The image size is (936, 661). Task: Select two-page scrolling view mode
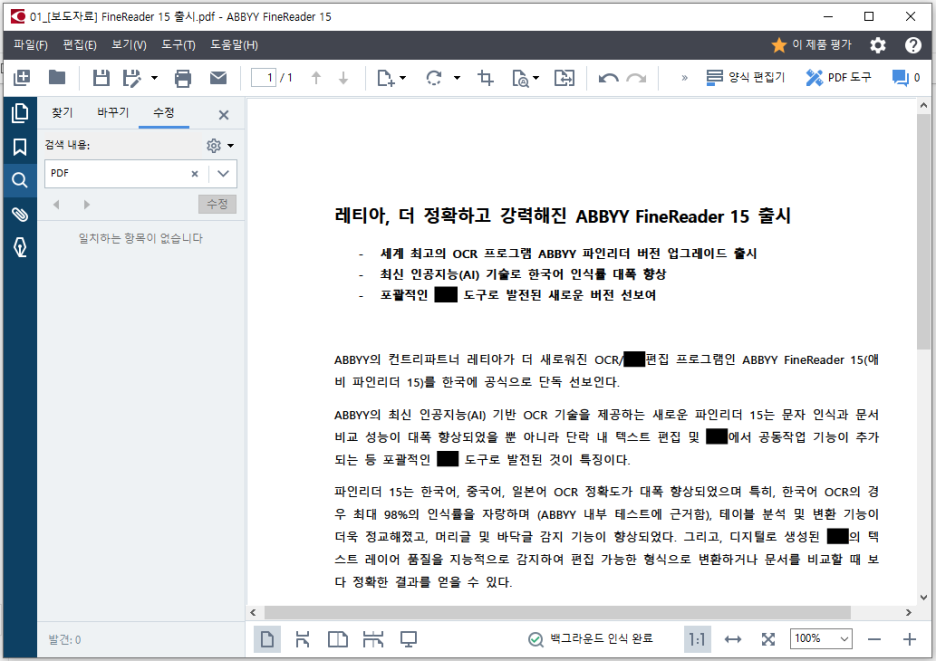373,640
